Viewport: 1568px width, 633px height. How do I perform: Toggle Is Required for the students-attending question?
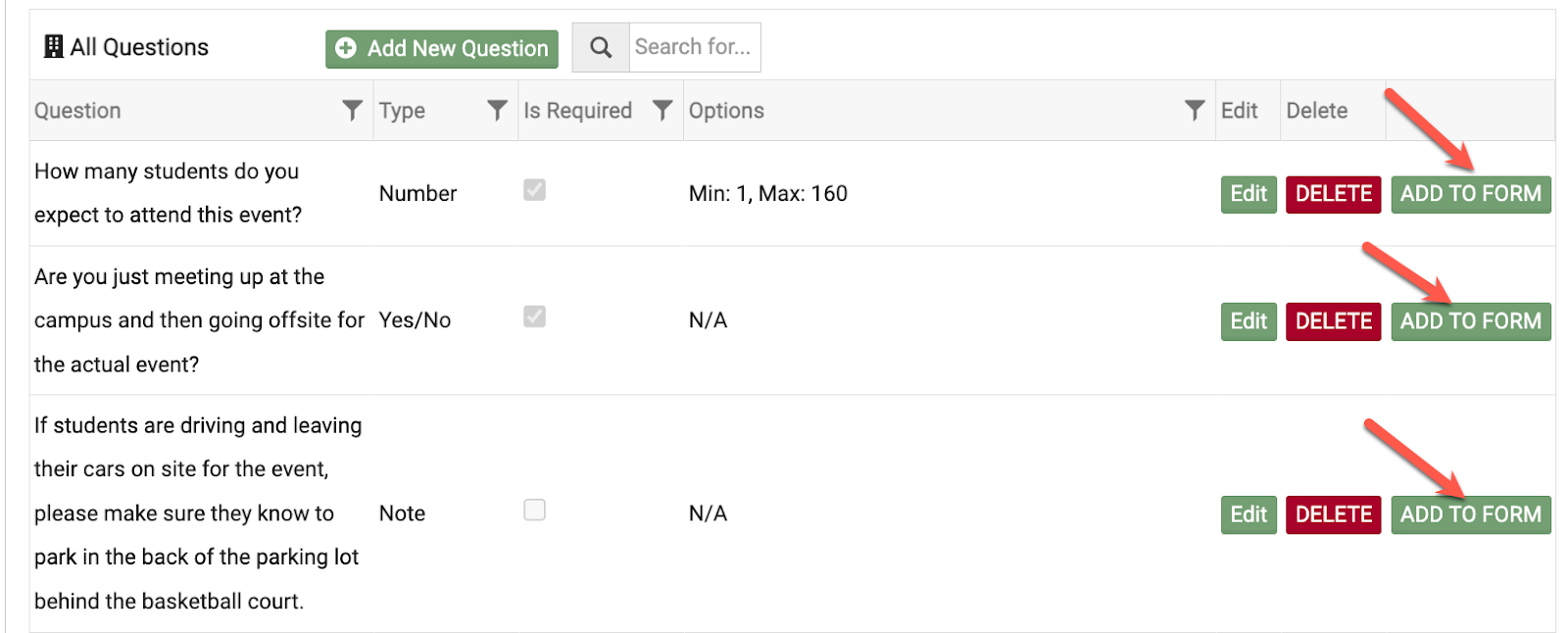[x=534, y=190]
